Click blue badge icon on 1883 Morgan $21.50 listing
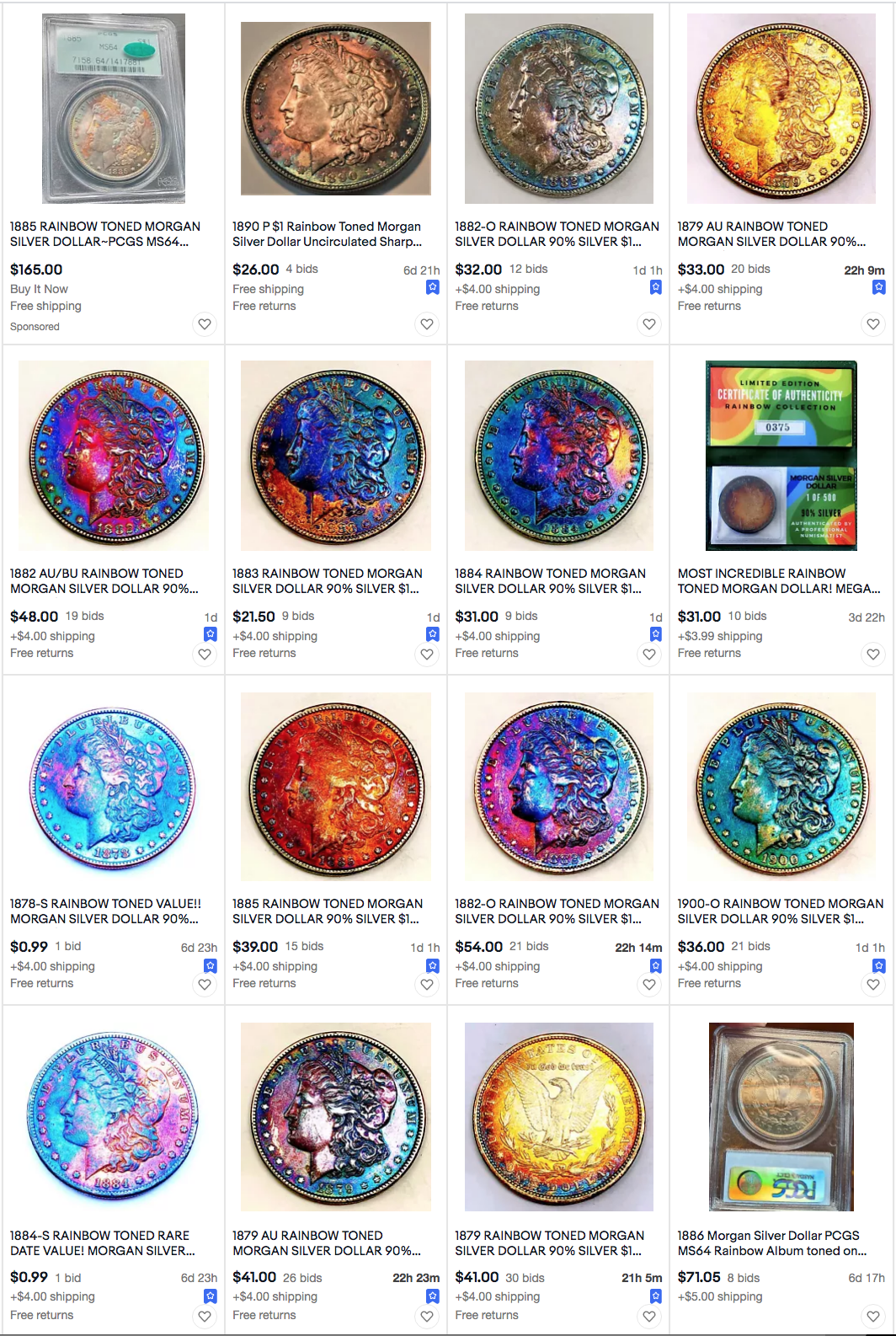Screen dimensions: 896x1336 433,634
